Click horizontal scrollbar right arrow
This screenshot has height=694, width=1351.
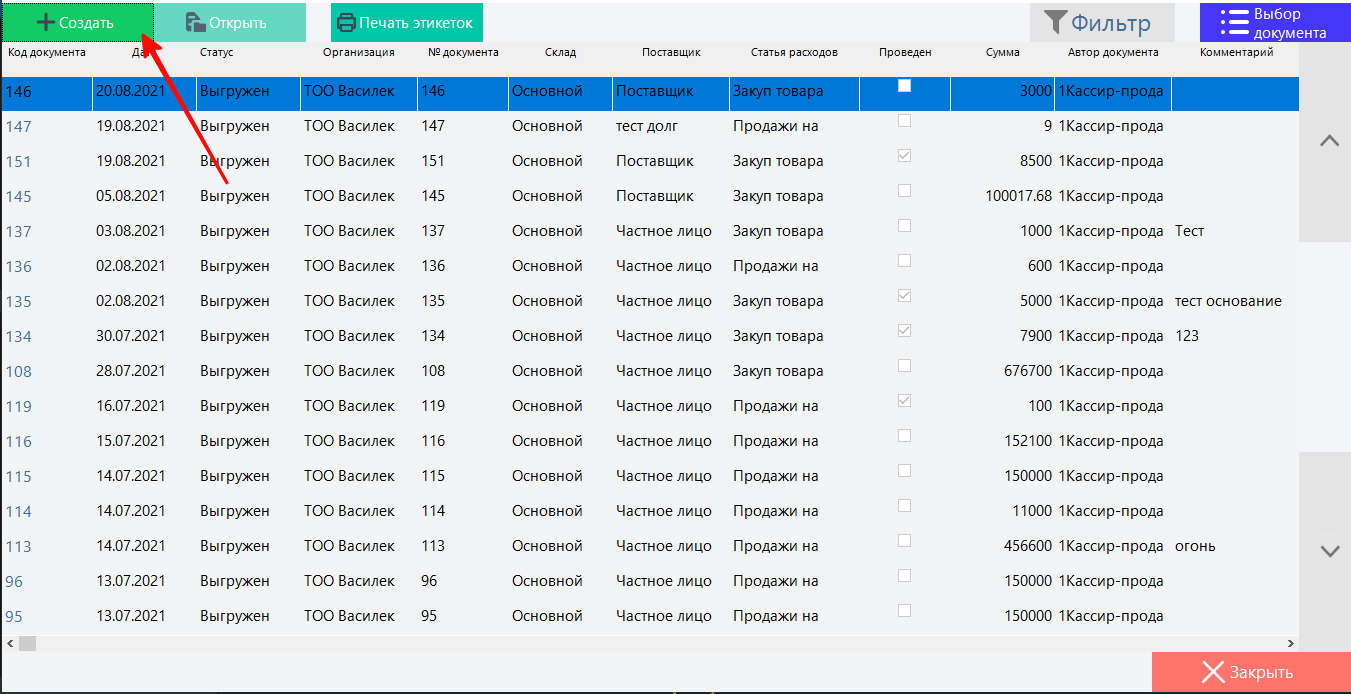coord(1290,644)
